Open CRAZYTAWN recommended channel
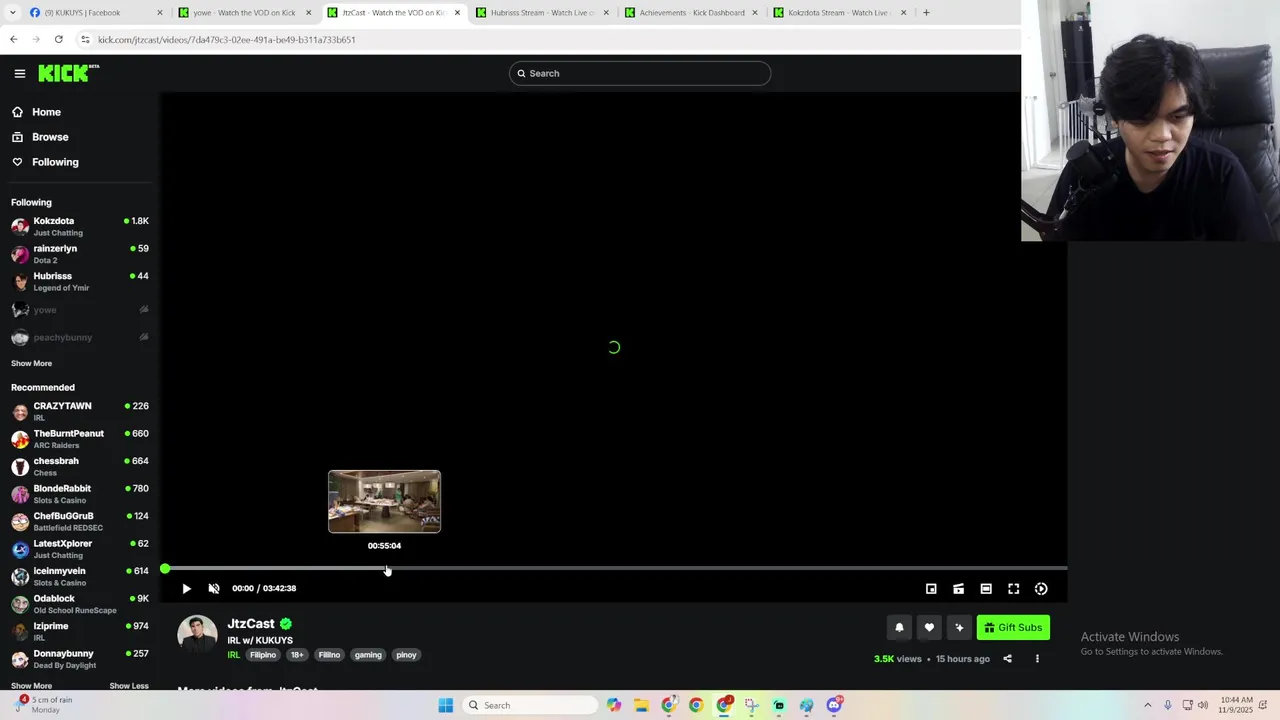This screenshot has height=720, width=1280. [x=80, y=411]
